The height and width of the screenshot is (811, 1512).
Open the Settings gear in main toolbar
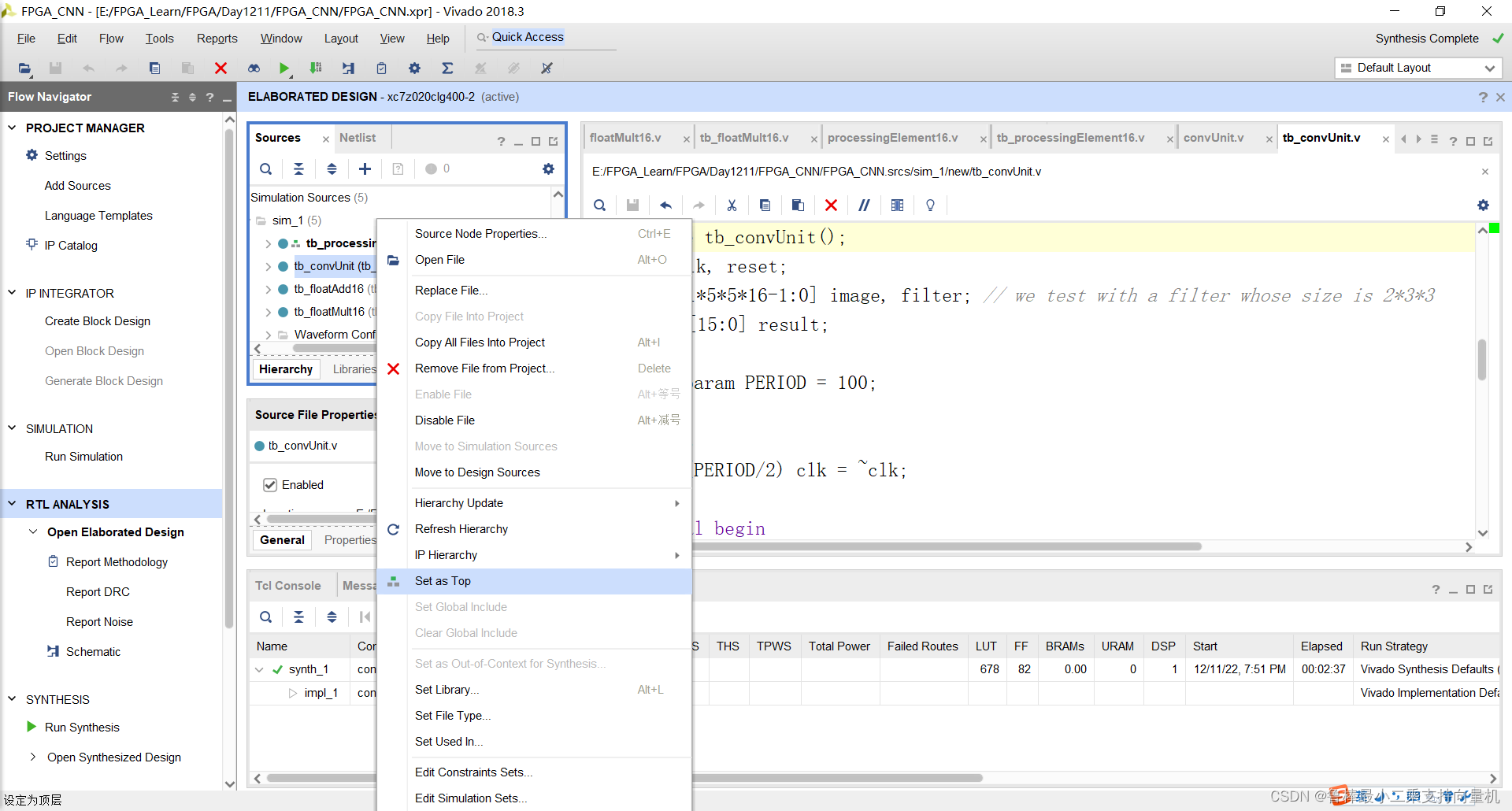(414, 69)
